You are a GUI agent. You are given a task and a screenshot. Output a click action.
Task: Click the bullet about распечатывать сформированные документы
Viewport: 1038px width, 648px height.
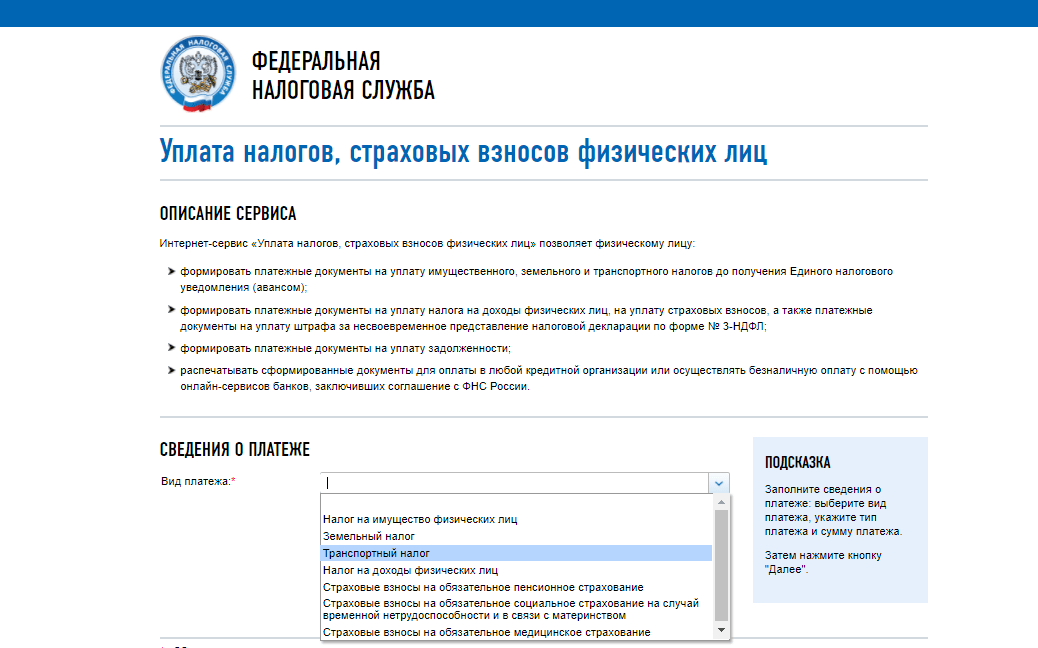pos(549,379)
